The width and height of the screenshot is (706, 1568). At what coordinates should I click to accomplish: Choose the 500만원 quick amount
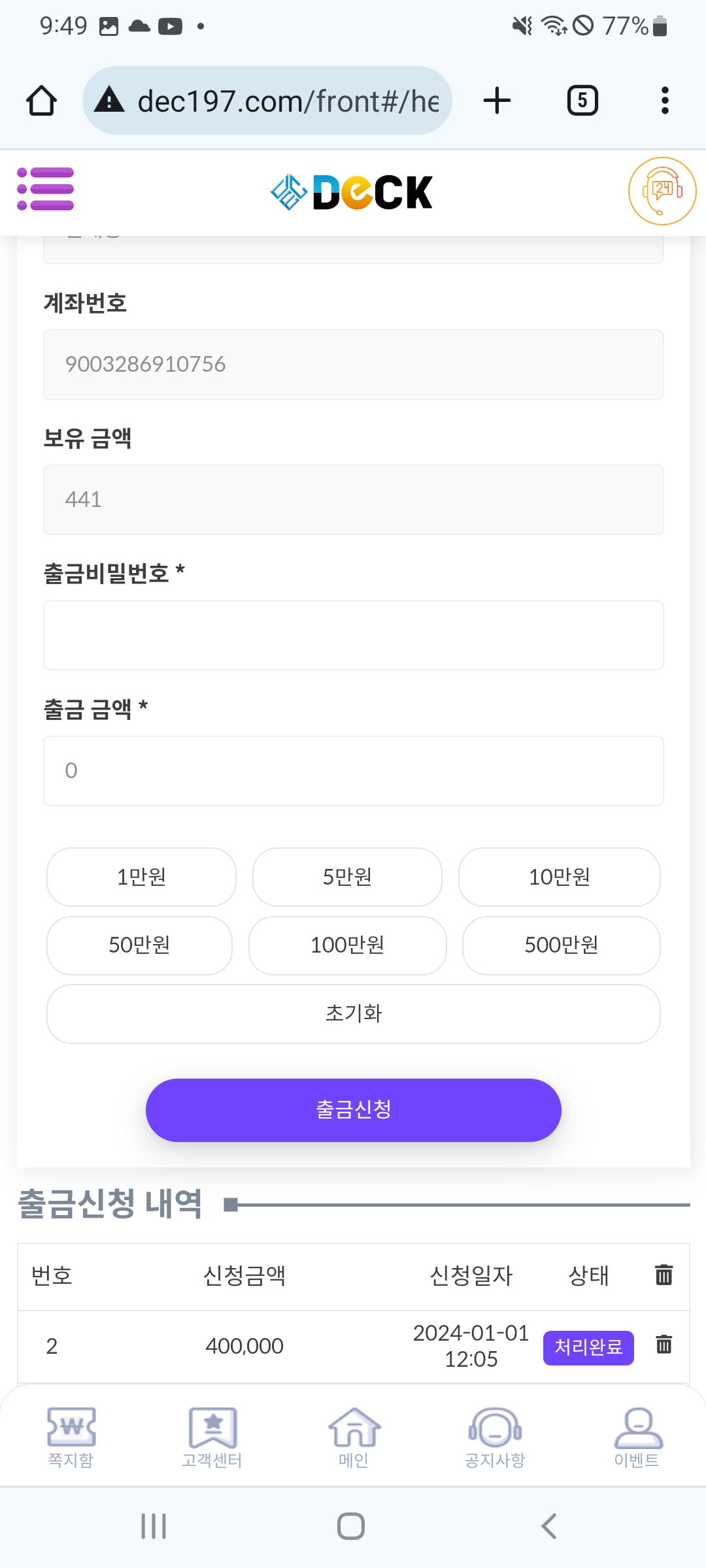click(x=561, y=945)
